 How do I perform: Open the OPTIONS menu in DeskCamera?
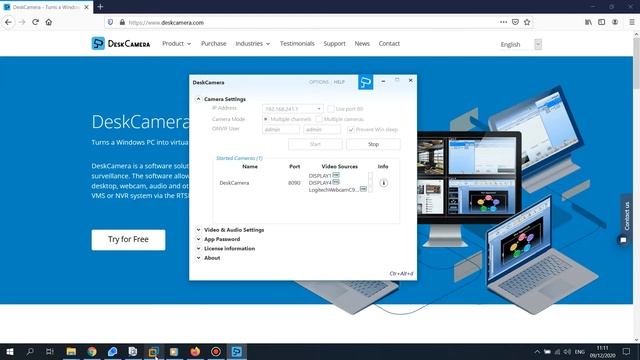pos(319,82)
